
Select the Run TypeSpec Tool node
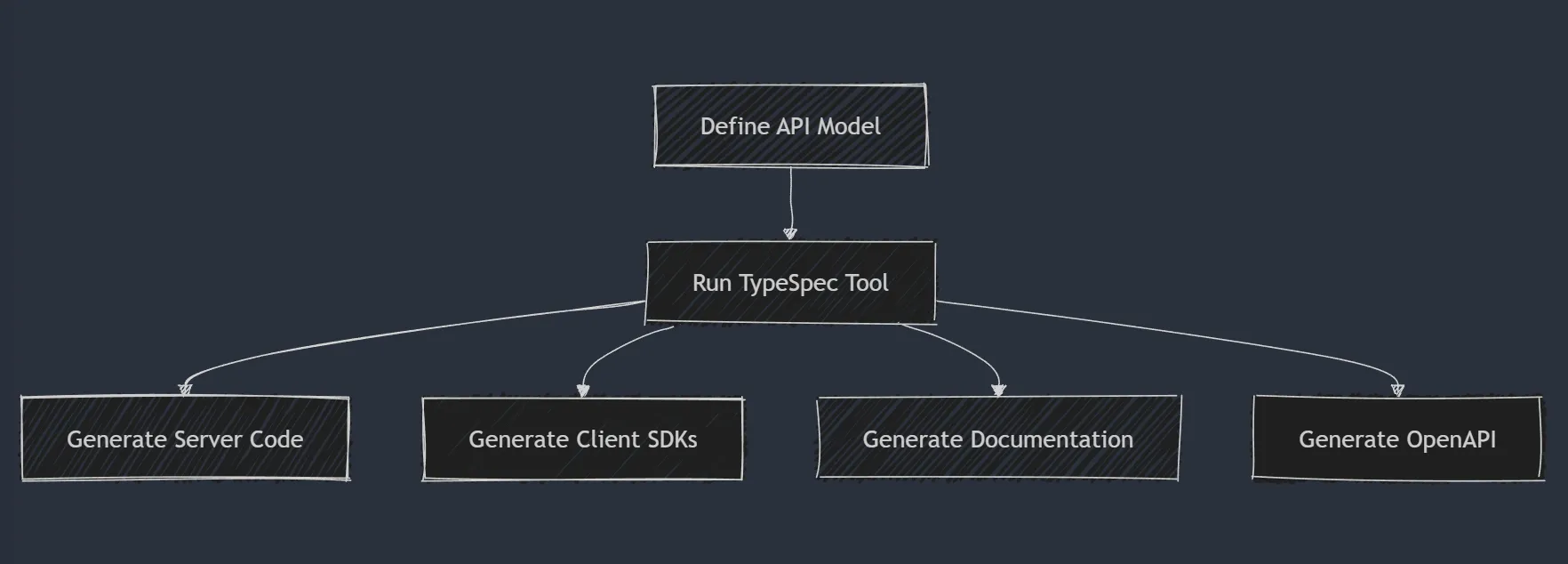(x=790, y=283)
